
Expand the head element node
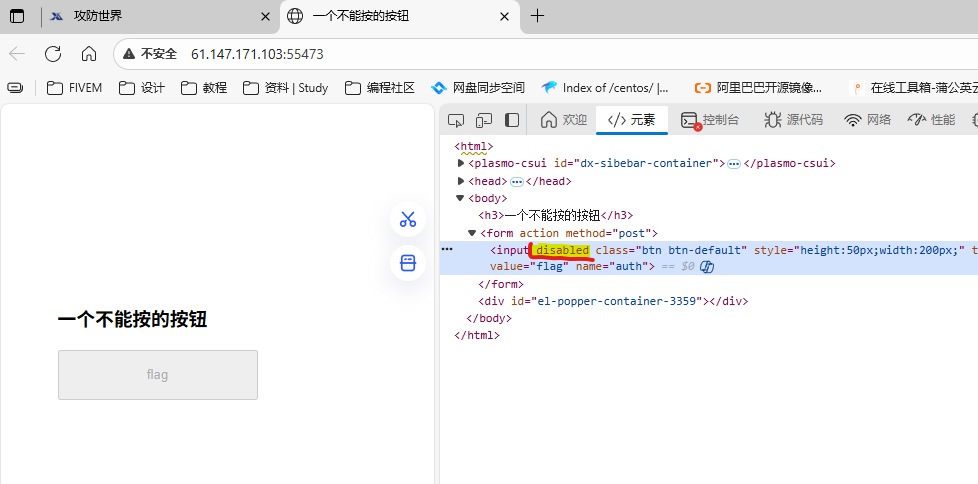[461, 181]
